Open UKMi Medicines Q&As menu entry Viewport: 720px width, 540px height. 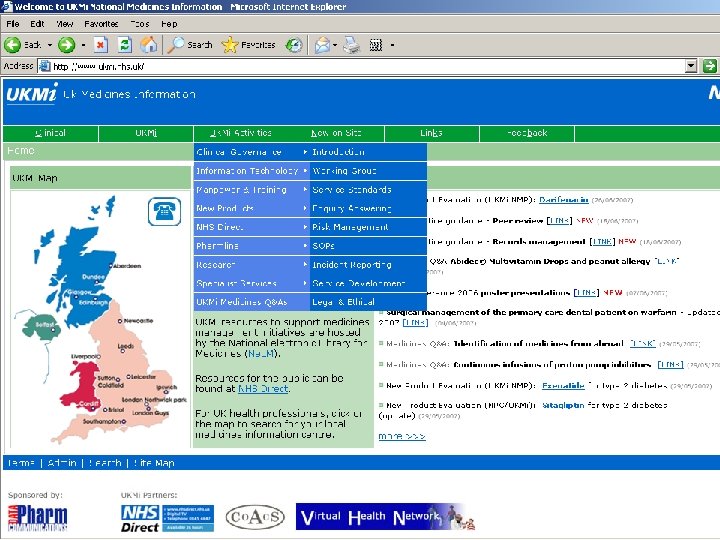click(251, 302)
